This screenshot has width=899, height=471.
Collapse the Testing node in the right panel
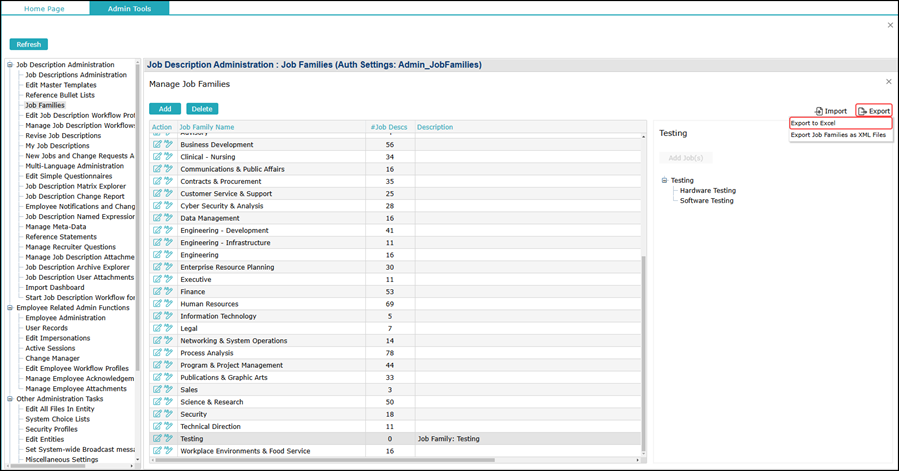[664, 181]
